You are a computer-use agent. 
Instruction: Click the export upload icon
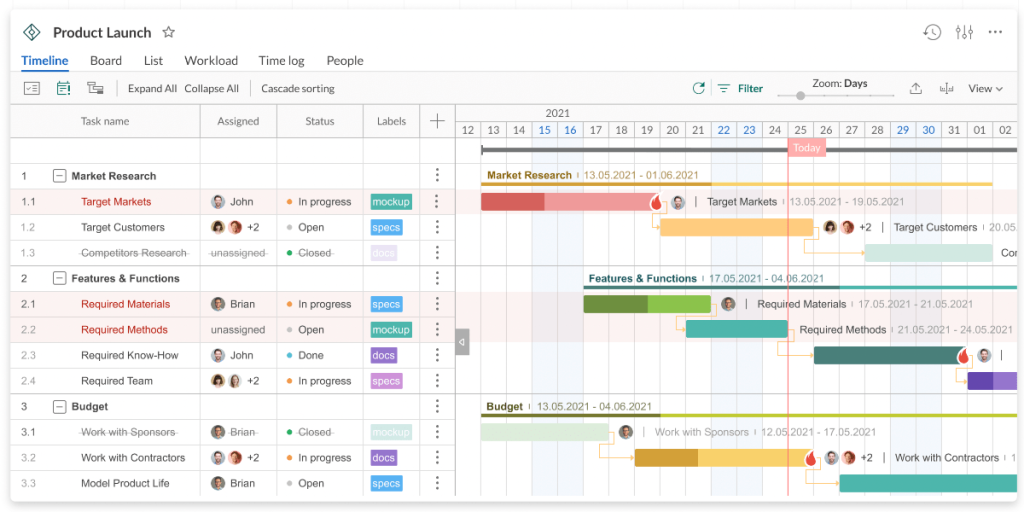pyautogui.click(x=915, y=89)
